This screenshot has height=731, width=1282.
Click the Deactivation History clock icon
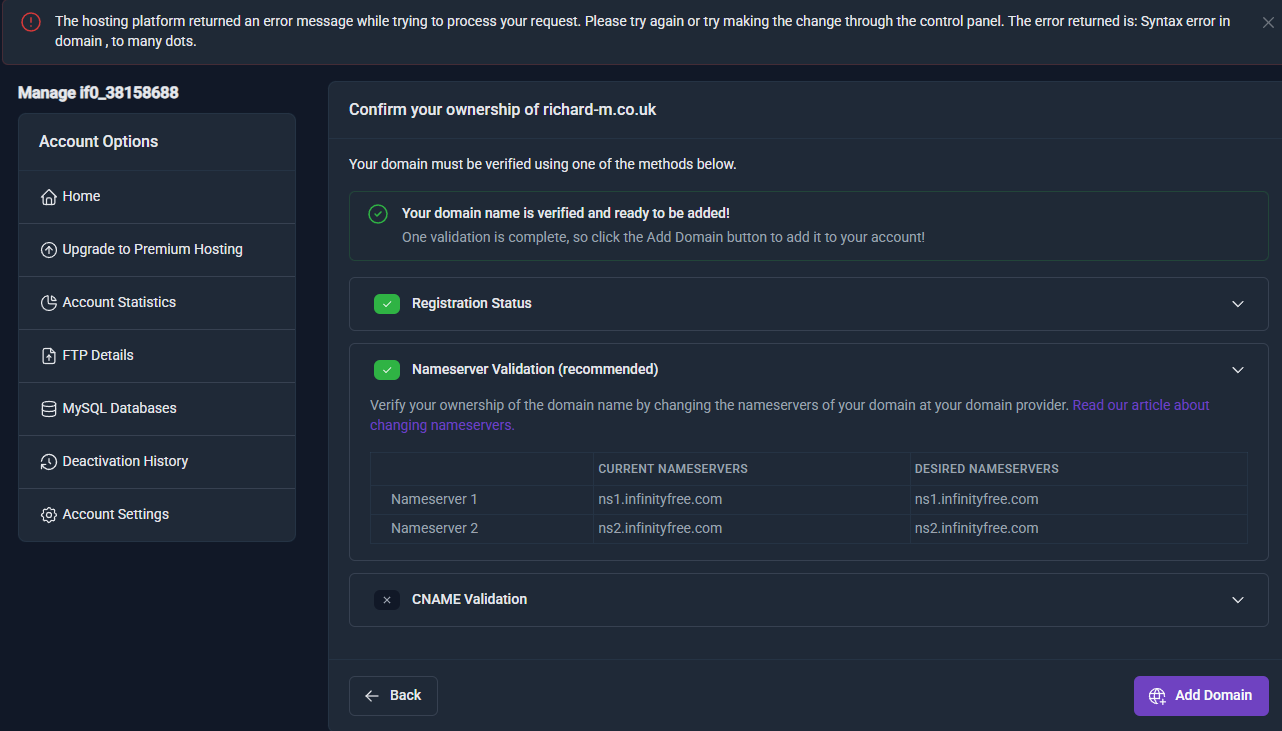(48, 462)
